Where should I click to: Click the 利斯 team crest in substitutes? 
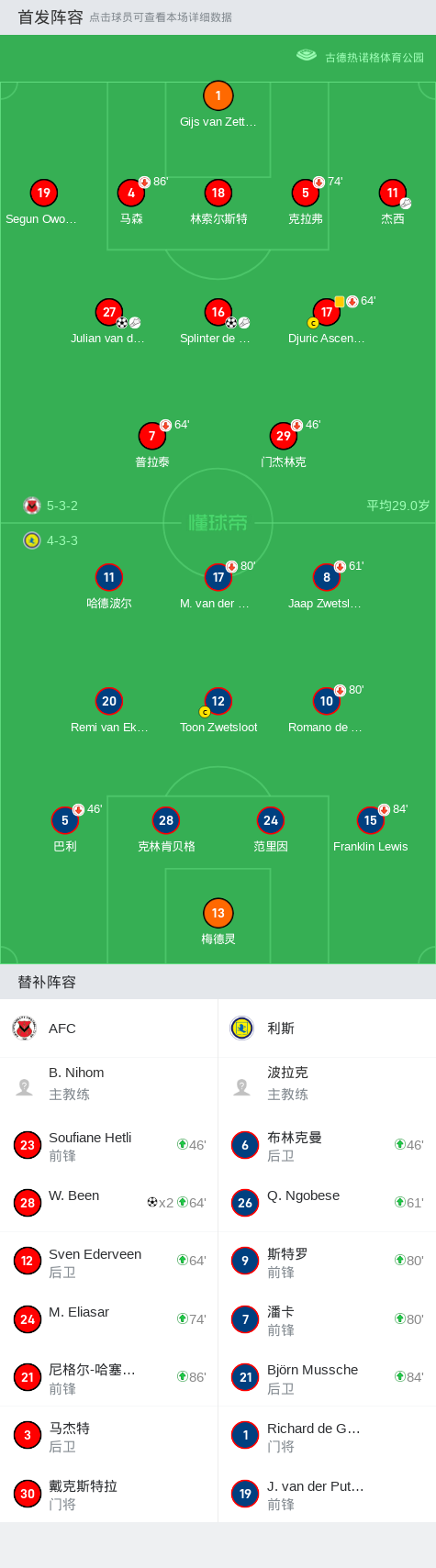point(241,1029)
